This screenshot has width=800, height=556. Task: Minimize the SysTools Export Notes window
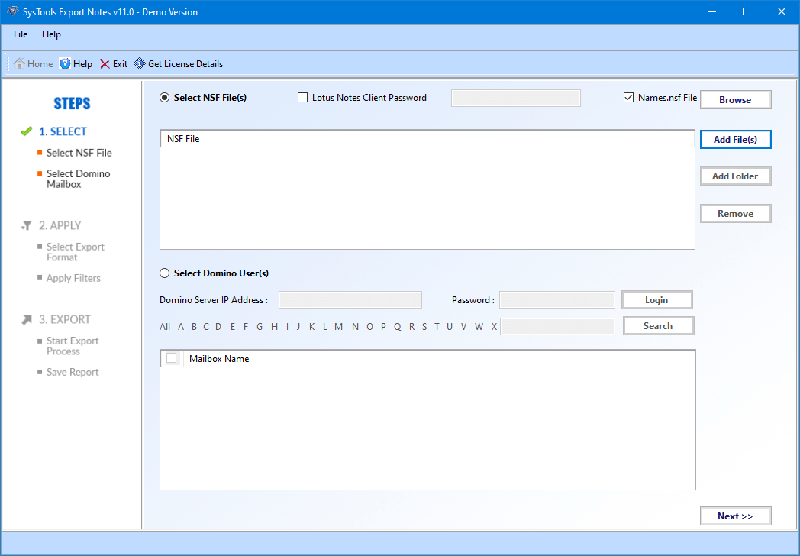[712, 11]
